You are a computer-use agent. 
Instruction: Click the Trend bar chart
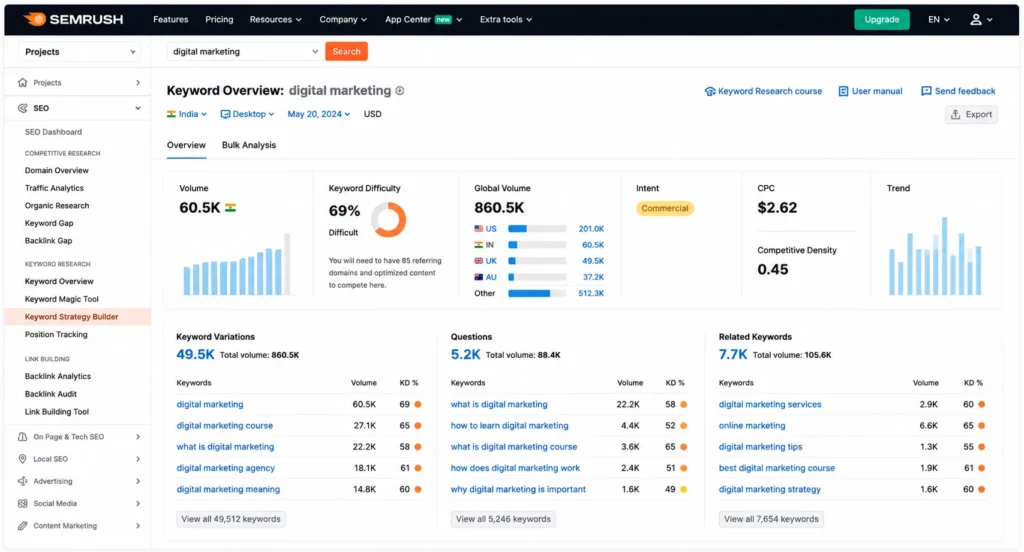[935, 256]
